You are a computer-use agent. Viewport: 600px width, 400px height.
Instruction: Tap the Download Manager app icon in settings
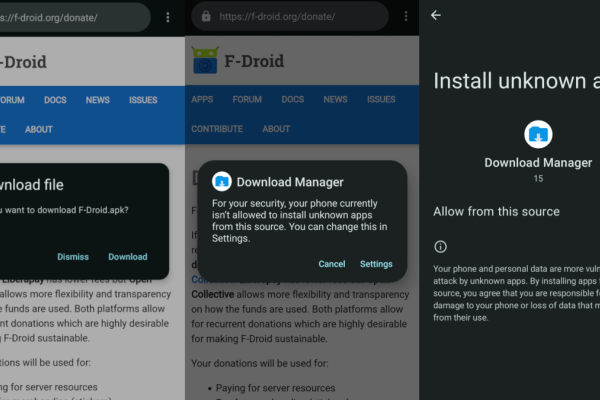(538, 134)
